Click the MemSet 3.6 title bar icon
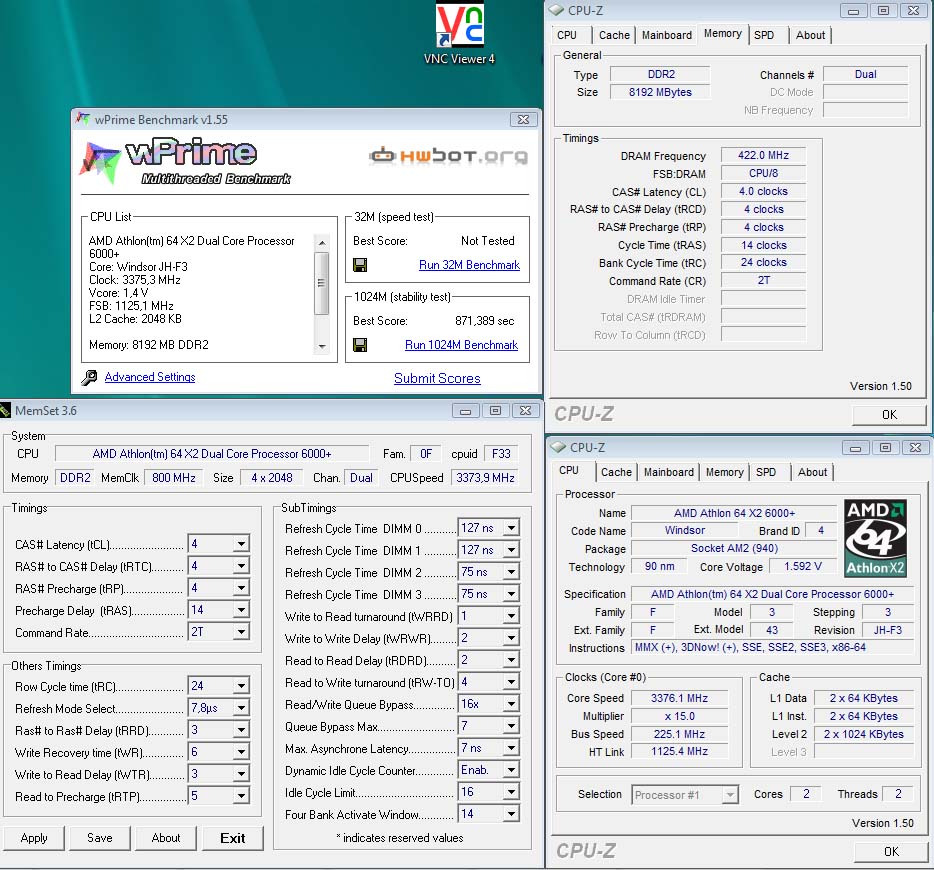The width and height of the screenshot is (934, 870). (x=5, y=410)
